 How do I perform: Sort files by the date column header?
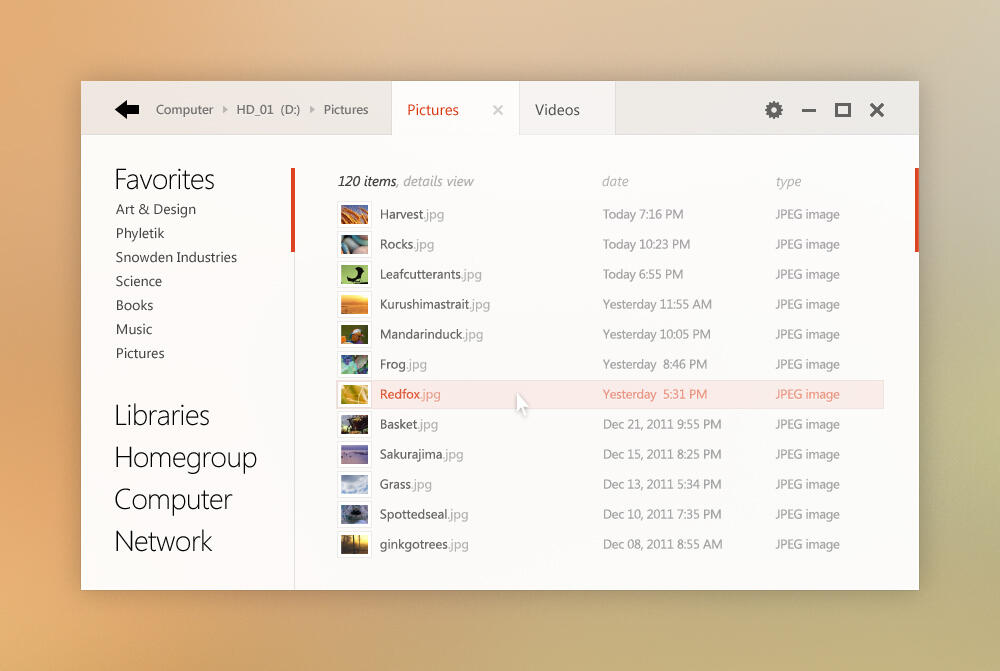click(615, 182)
